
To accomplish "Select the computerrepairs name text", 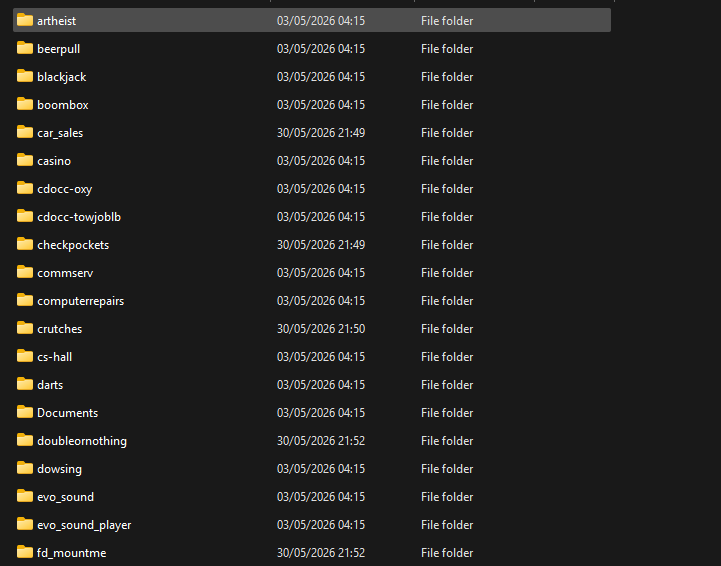I will 80,301.
